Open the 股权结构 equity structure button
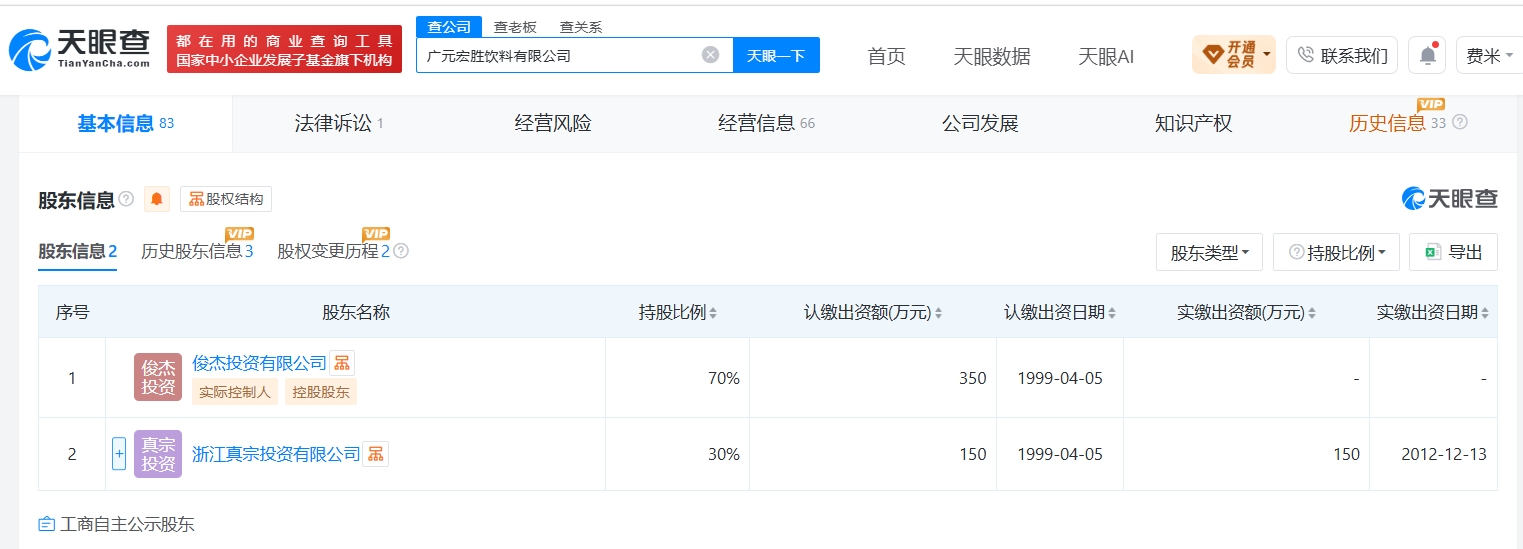 [226, 199]
